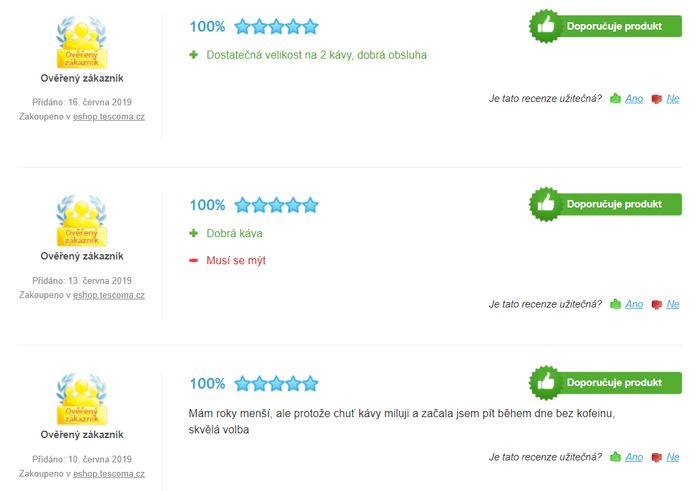Click five-star rating of 'Dobrá káva' review
Screen dimensions: 700x491
pyautogui.click(x=276, y=205)
